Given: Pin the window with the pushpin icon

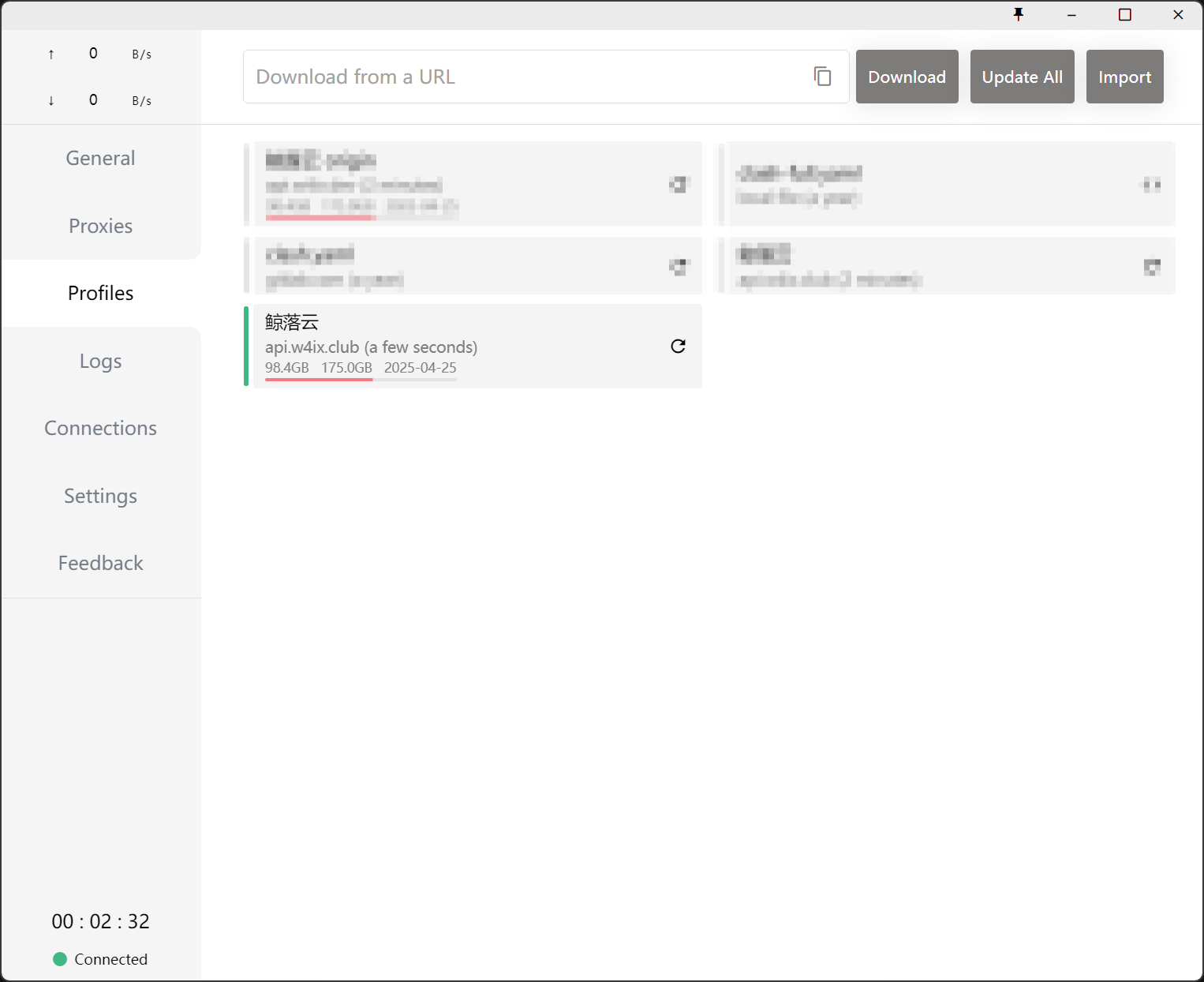Looking at the screenshot, I should [1019, 14].
